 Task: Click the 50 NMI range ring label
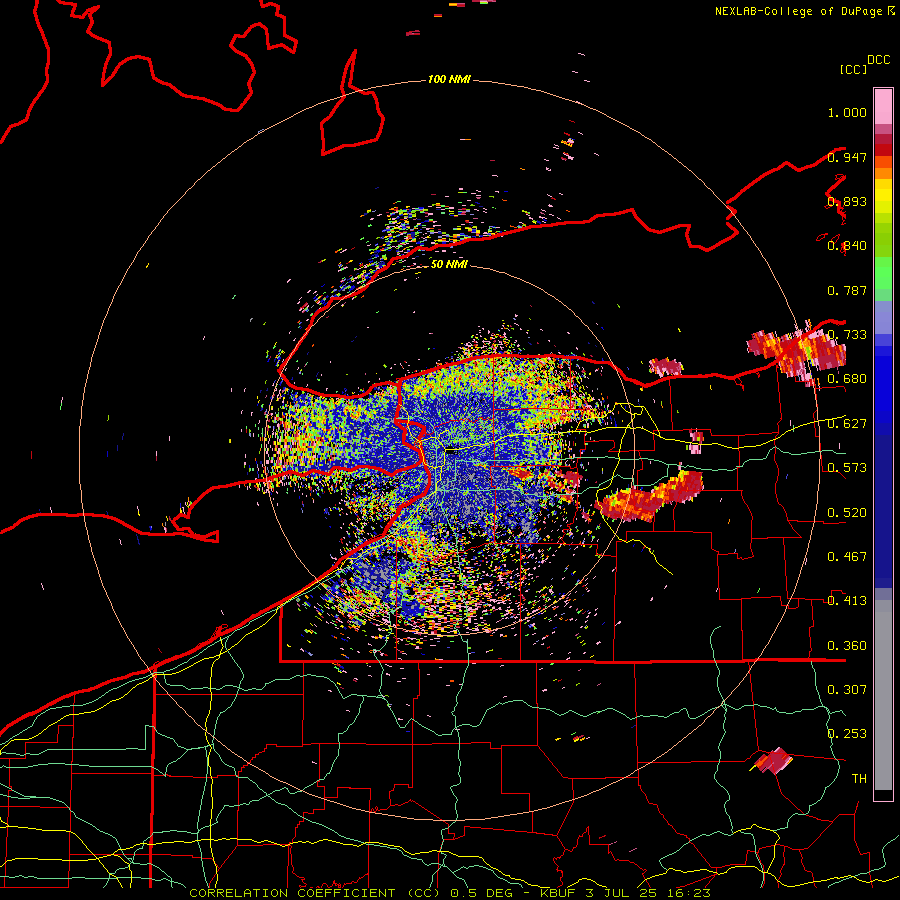coord(449,264)
